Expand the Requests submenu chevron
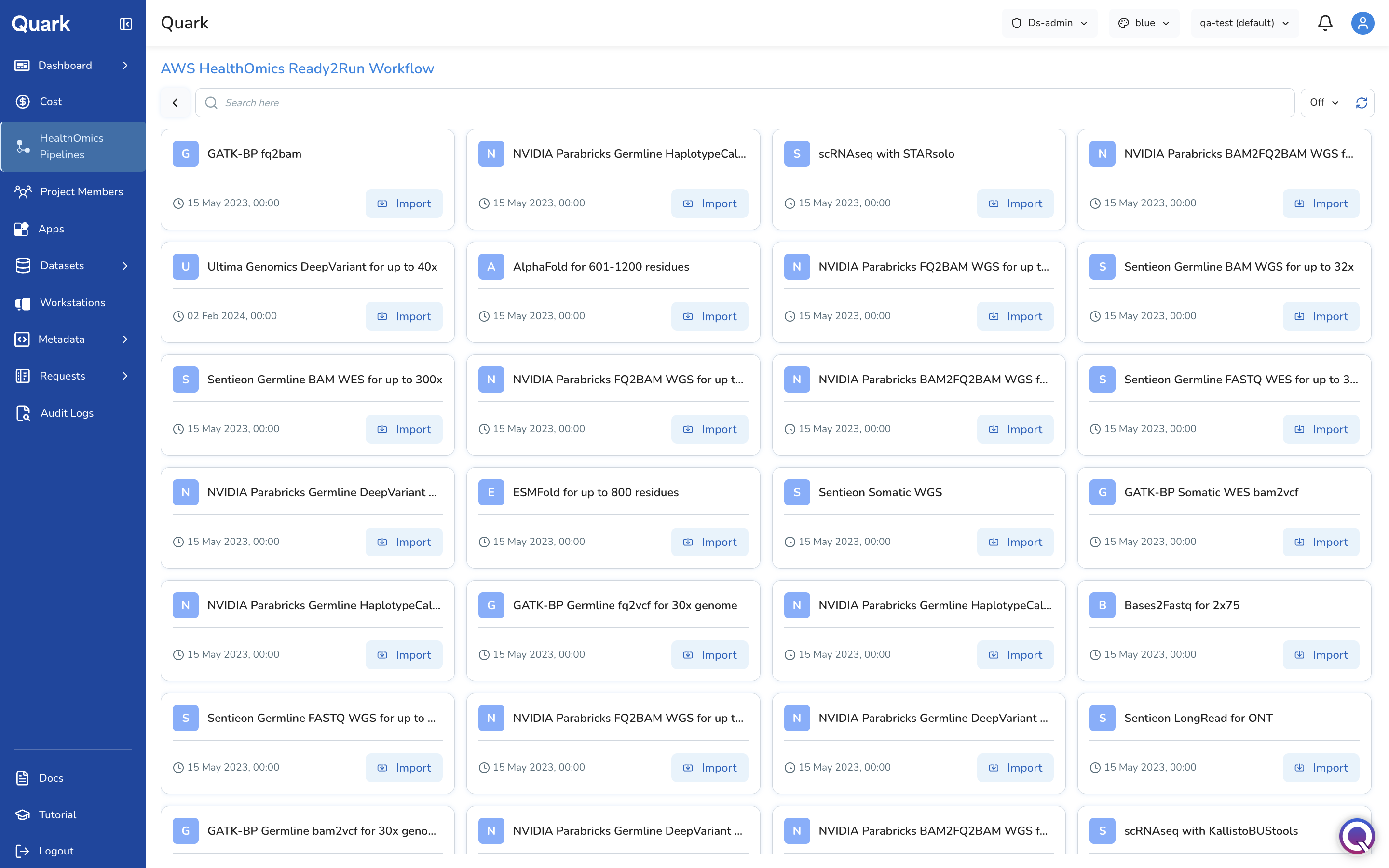The width and height of the screenshot is (1389, 868). (125, 376)
